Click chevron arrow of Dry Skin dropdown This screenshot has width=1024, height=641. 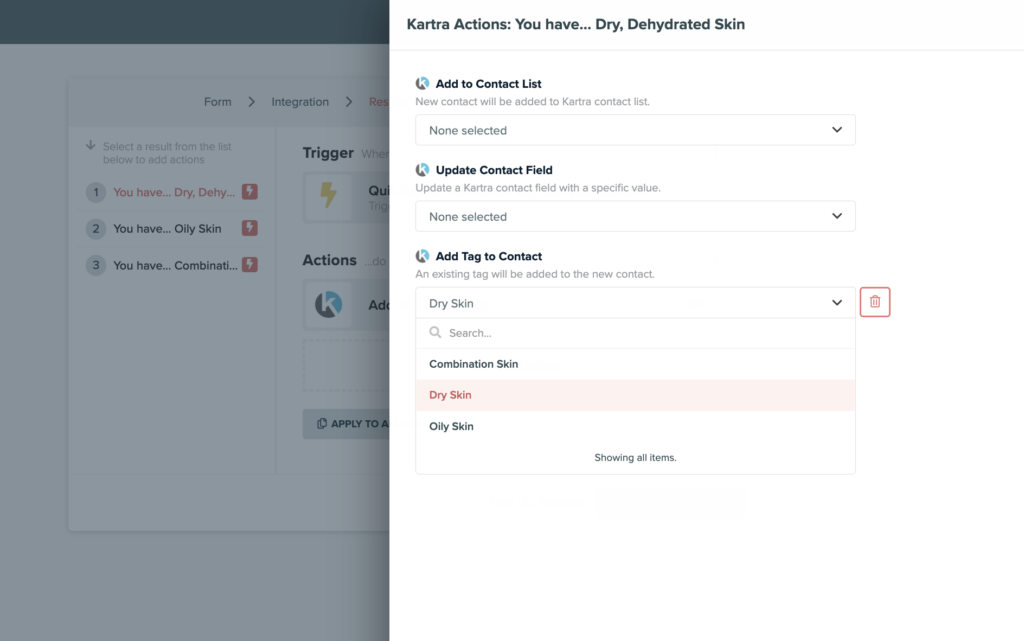[x=837, y=303]
